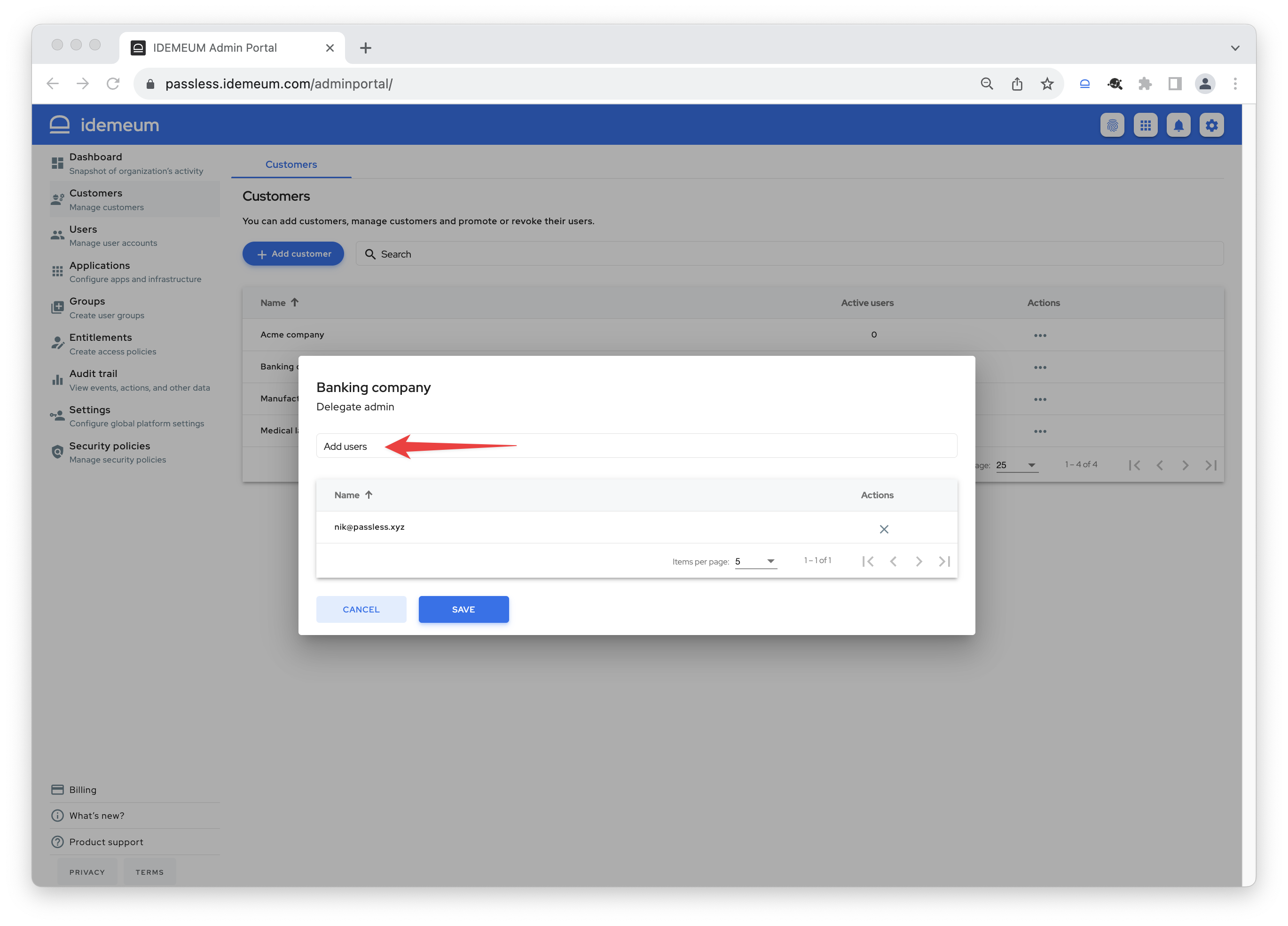Select the Customers tab
The height and width of the screenshot is (926, 1288).
tap(291, 164)
